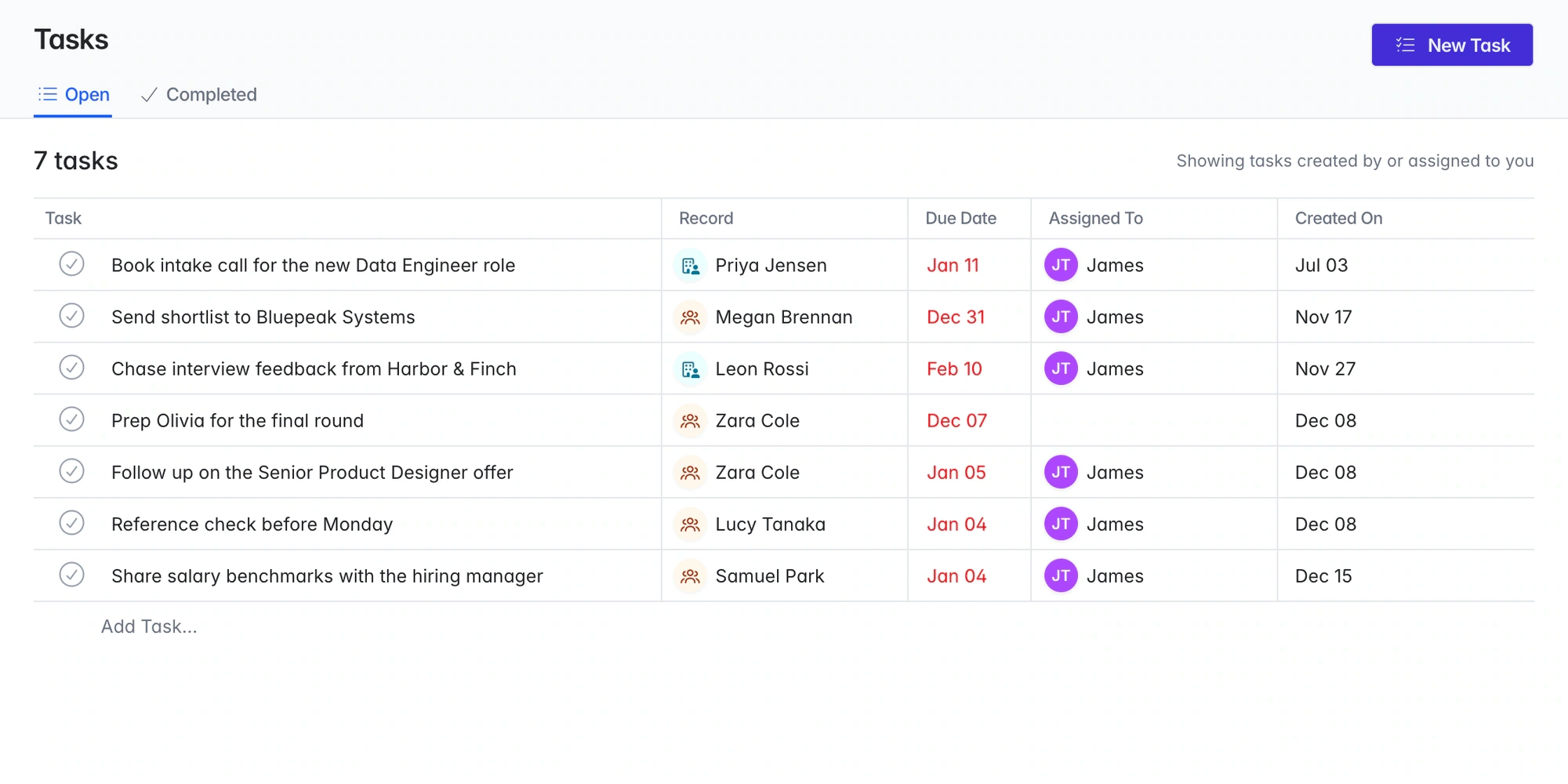Click the empty Assigned To cell for Prep Olivia
Image resolution: width=1568 pixels, height=784 pixels.
[1154, 420]
